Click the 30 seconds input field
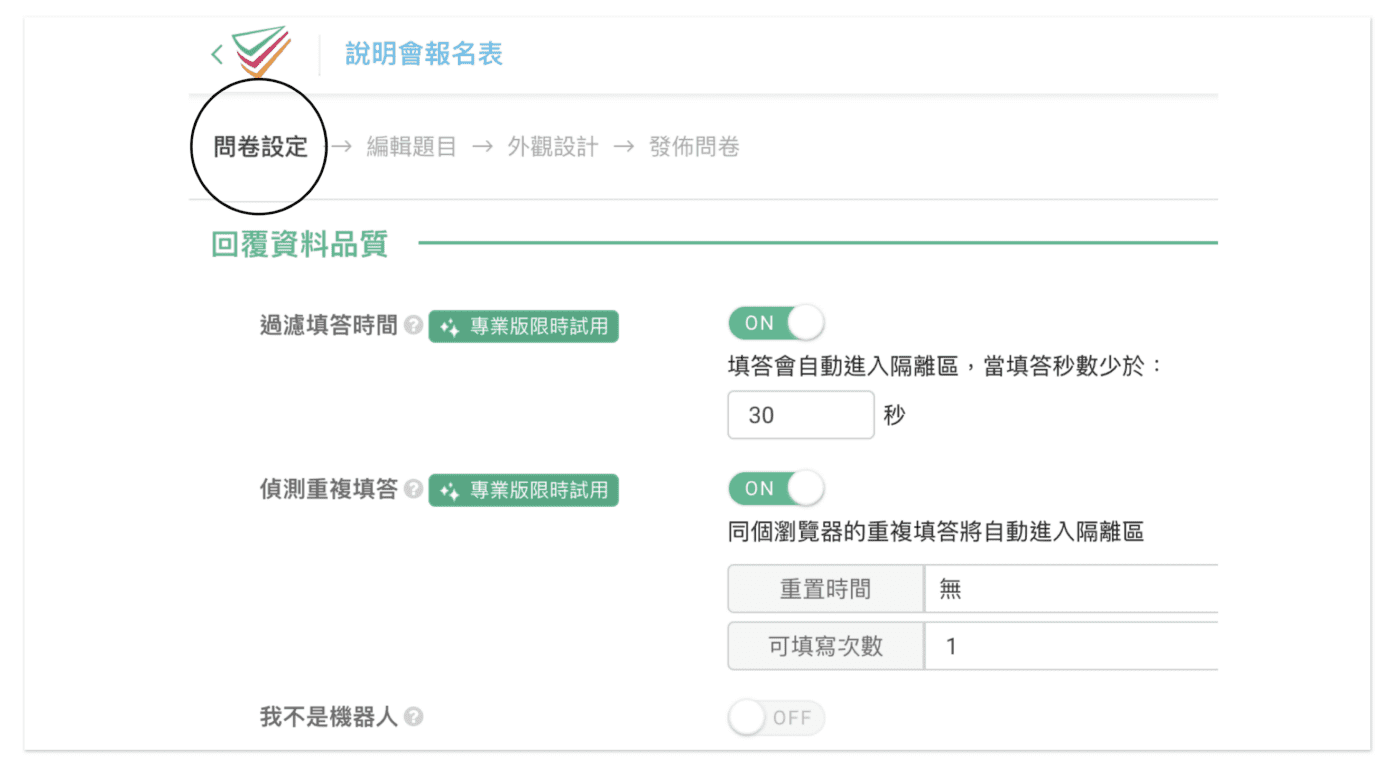 (x=800, y=415)
